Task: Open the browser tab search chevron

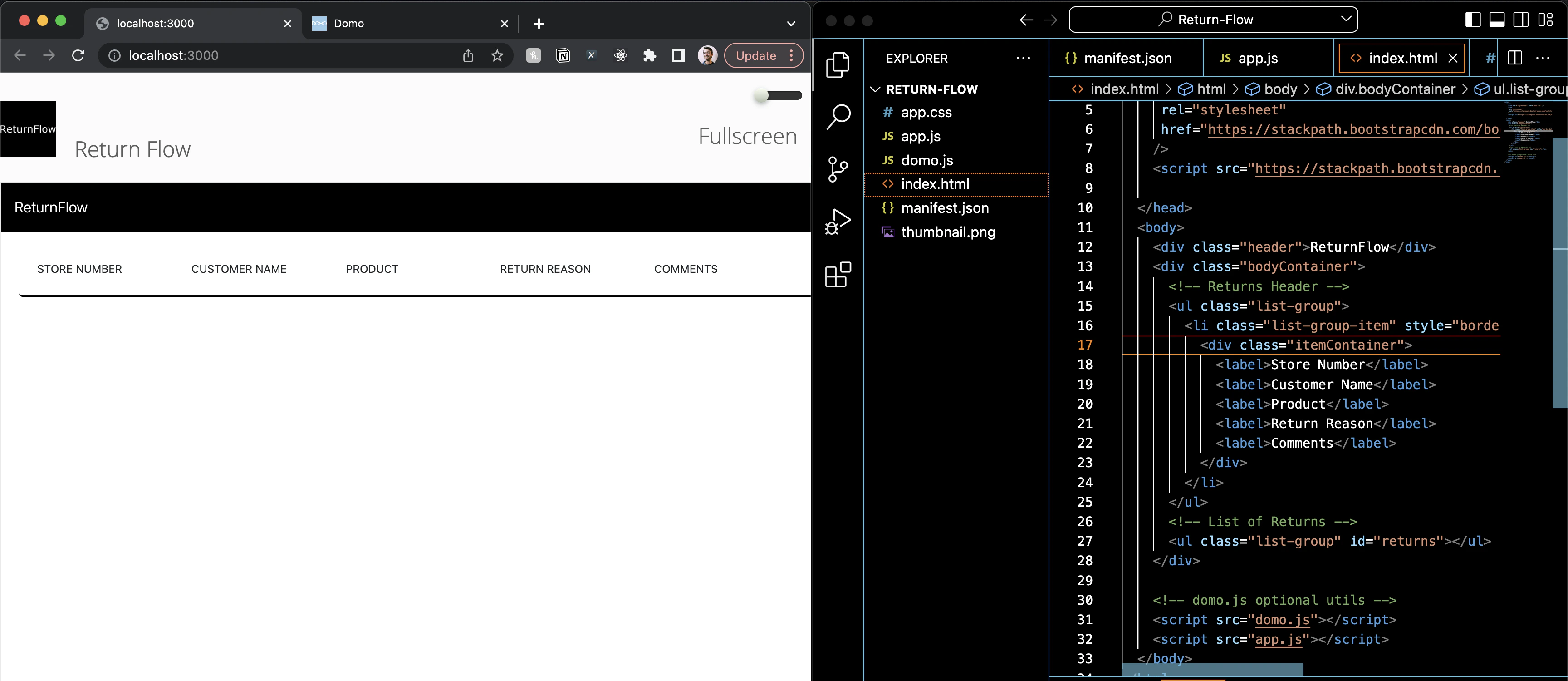Action: [x=791, y=24]
